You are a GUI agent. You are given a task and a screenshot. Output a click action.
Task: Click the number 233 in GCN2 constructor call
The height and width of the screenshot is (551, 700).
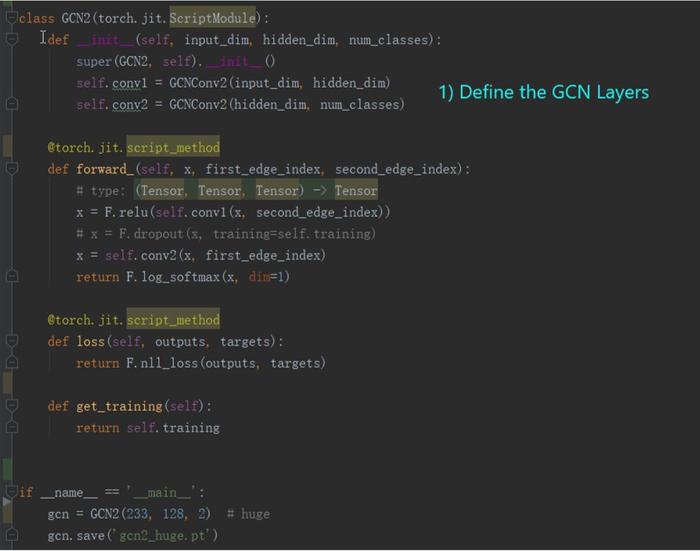[x=137, y=514]
